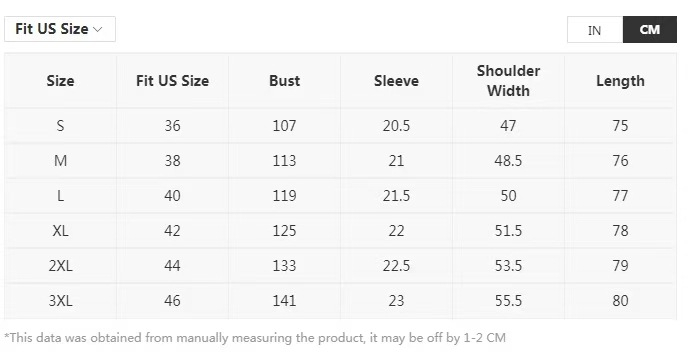Viewport: 693px width, 364px height.
Task: Click the Fit US Size column header
Action: [172, 81]
